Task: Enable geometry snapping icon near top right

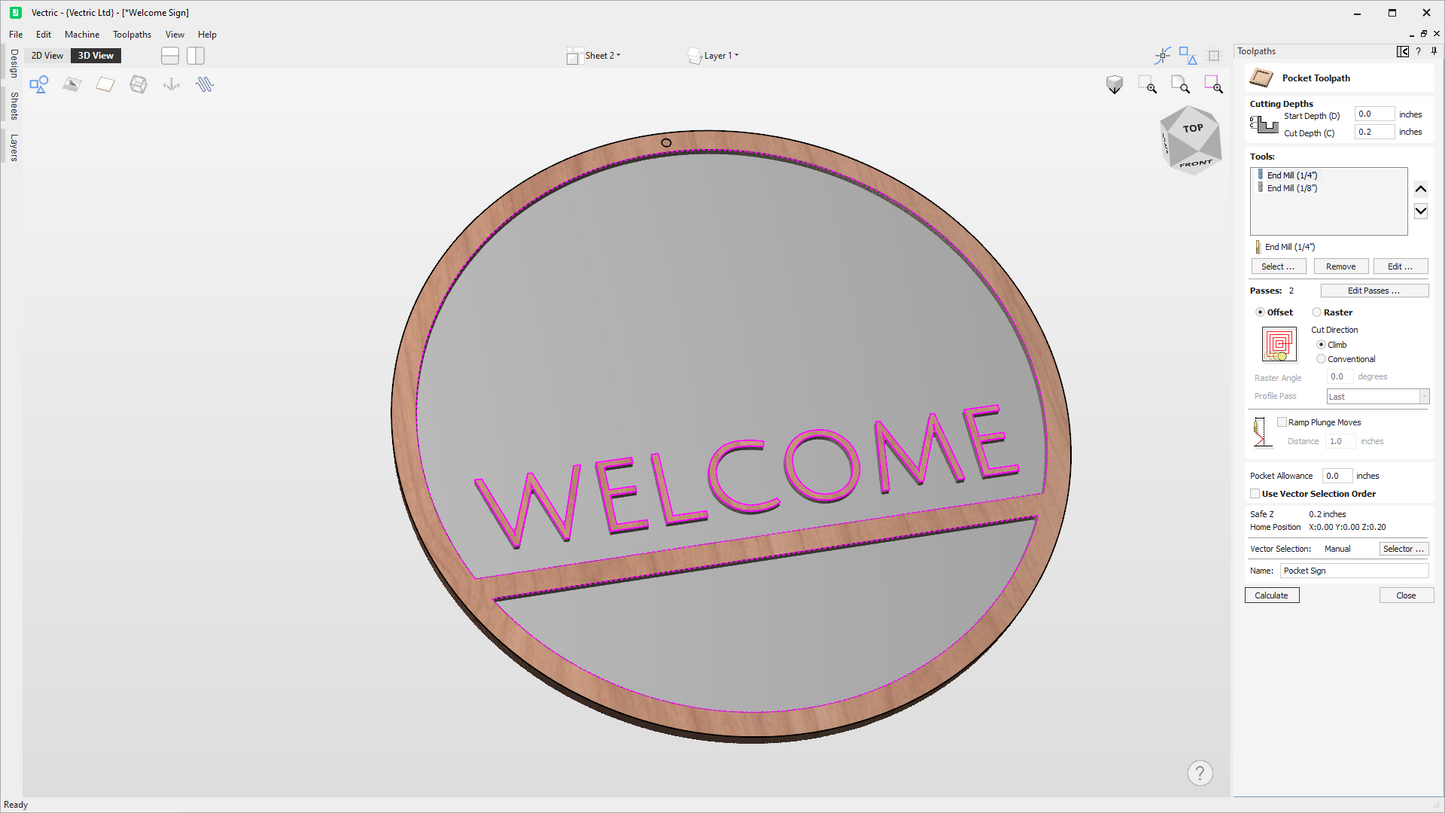Action: tap(1186, 55)
